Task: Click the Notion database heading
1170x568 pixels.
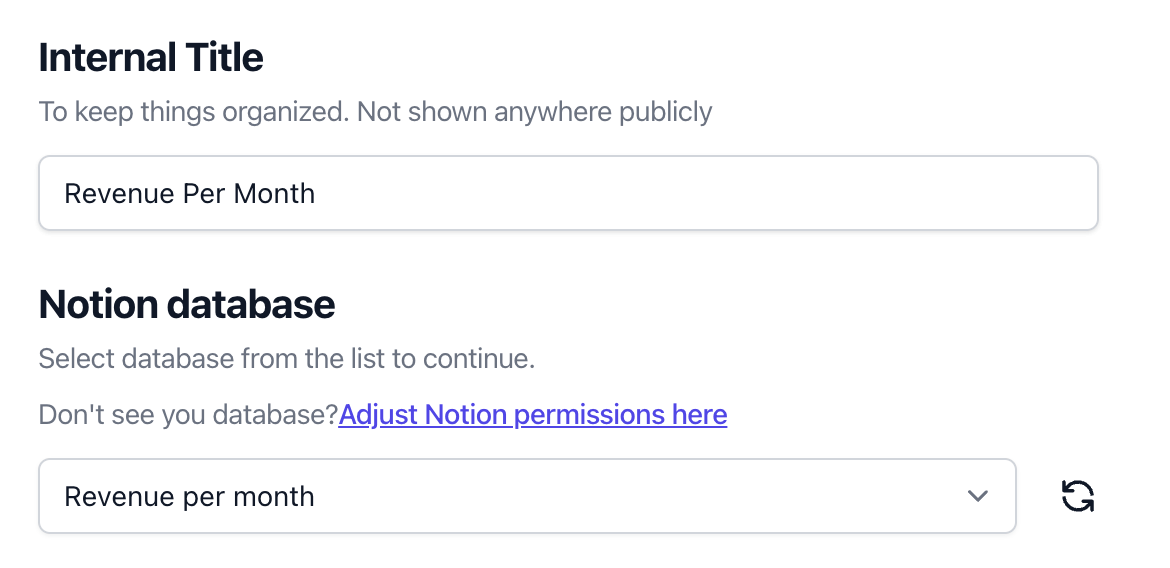Action: 187,305
